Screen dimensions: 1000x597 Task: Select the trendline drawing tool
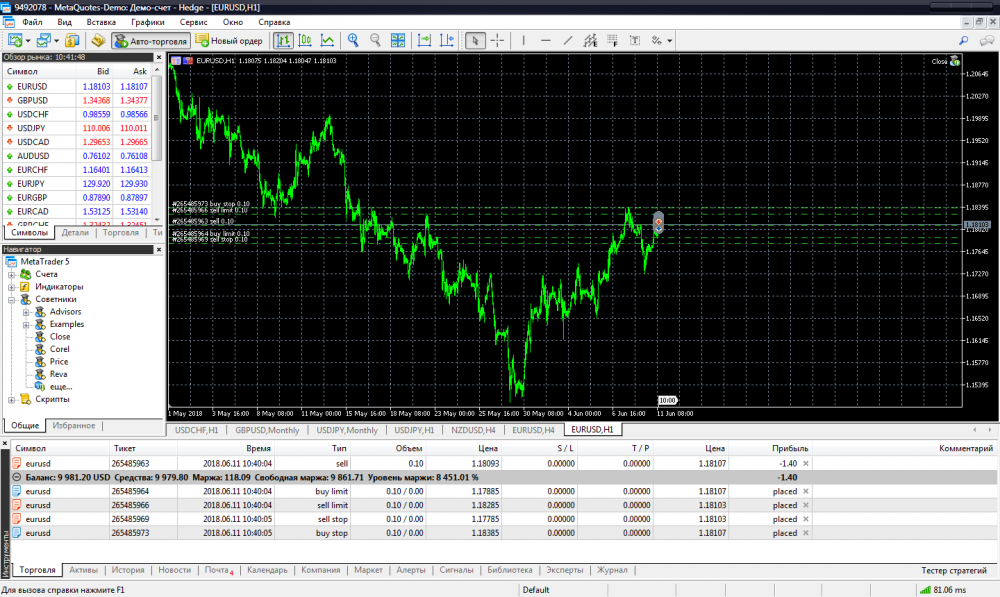coord(568,41)
